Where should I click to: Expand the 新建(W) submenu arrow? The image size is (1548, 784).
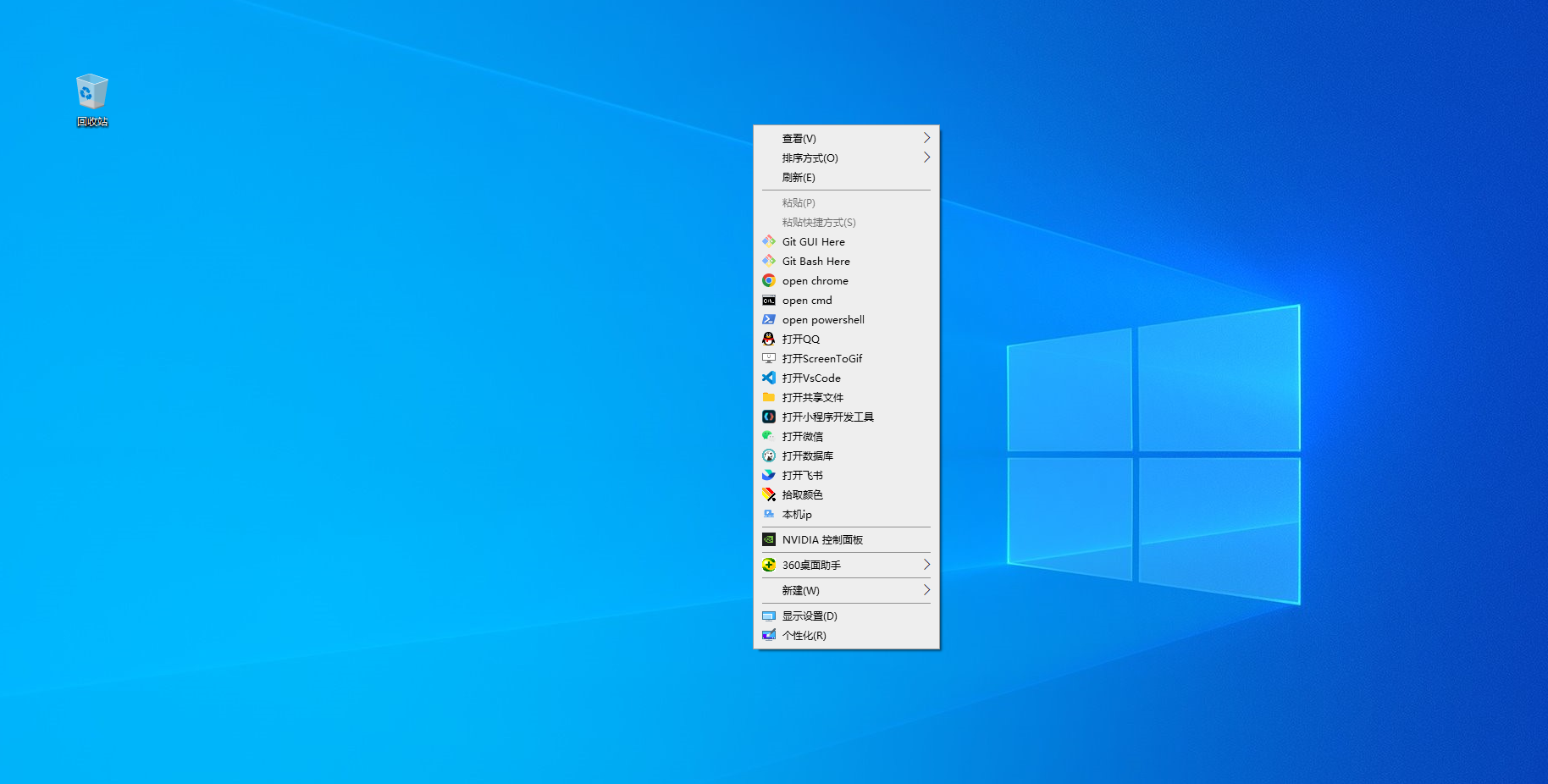click(x=926, y=590)
